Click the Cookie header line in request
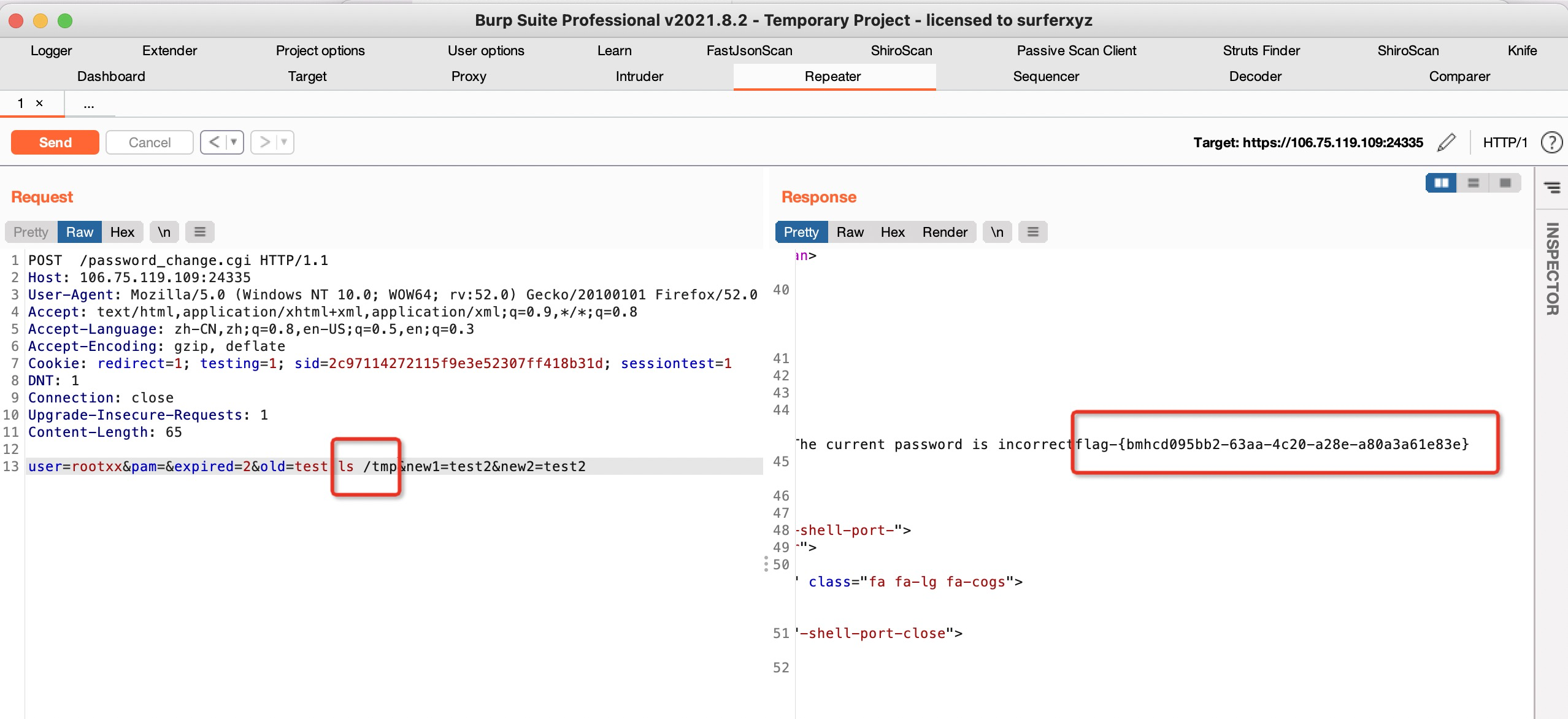The image size is (1568, 719). point(380,363)
